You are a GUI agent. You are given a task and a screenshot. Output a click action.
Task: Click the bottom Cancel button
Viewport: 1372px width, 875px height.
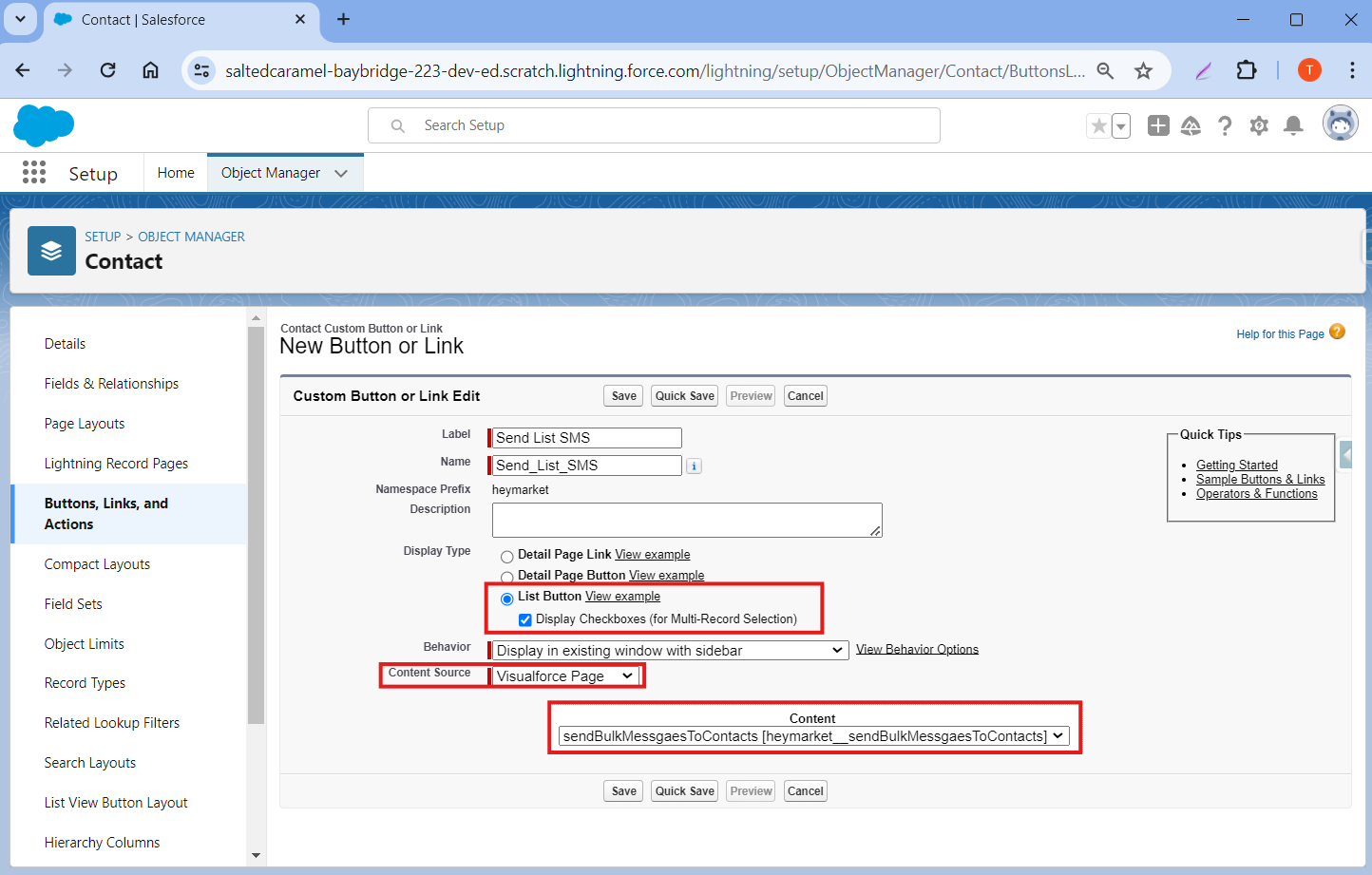805,791
